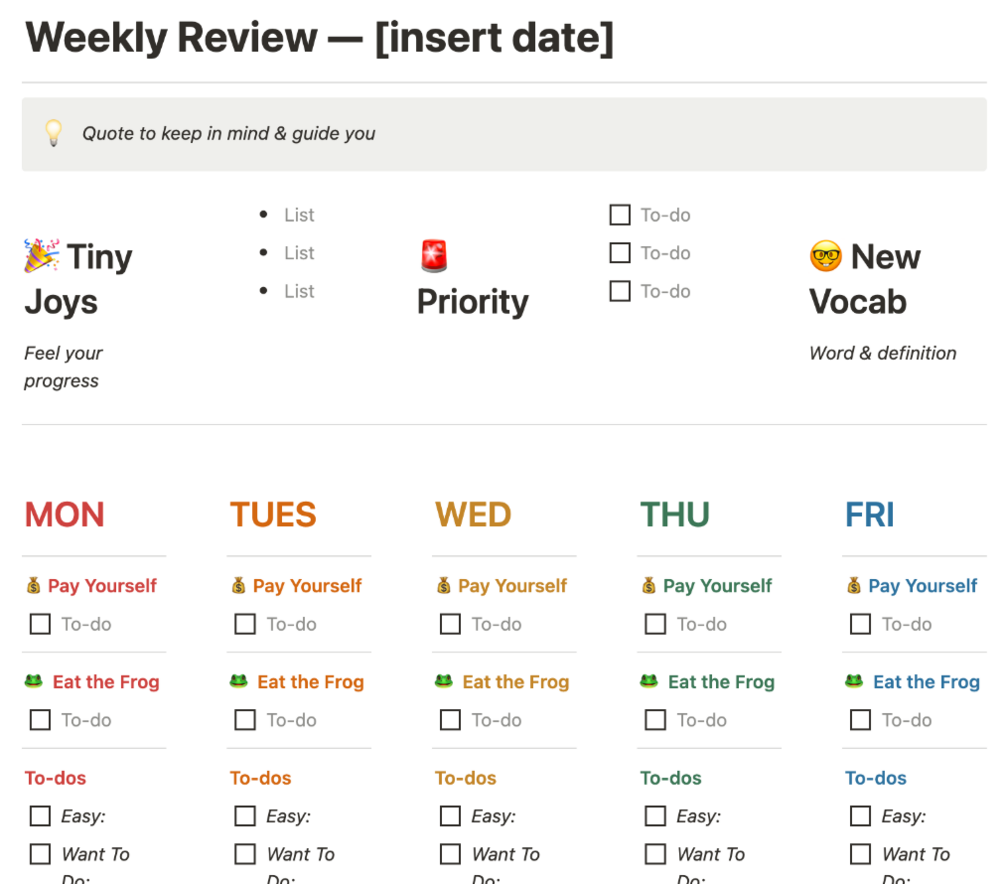Click the nerd face emoji beside New Vocab

tap(826, 256)
